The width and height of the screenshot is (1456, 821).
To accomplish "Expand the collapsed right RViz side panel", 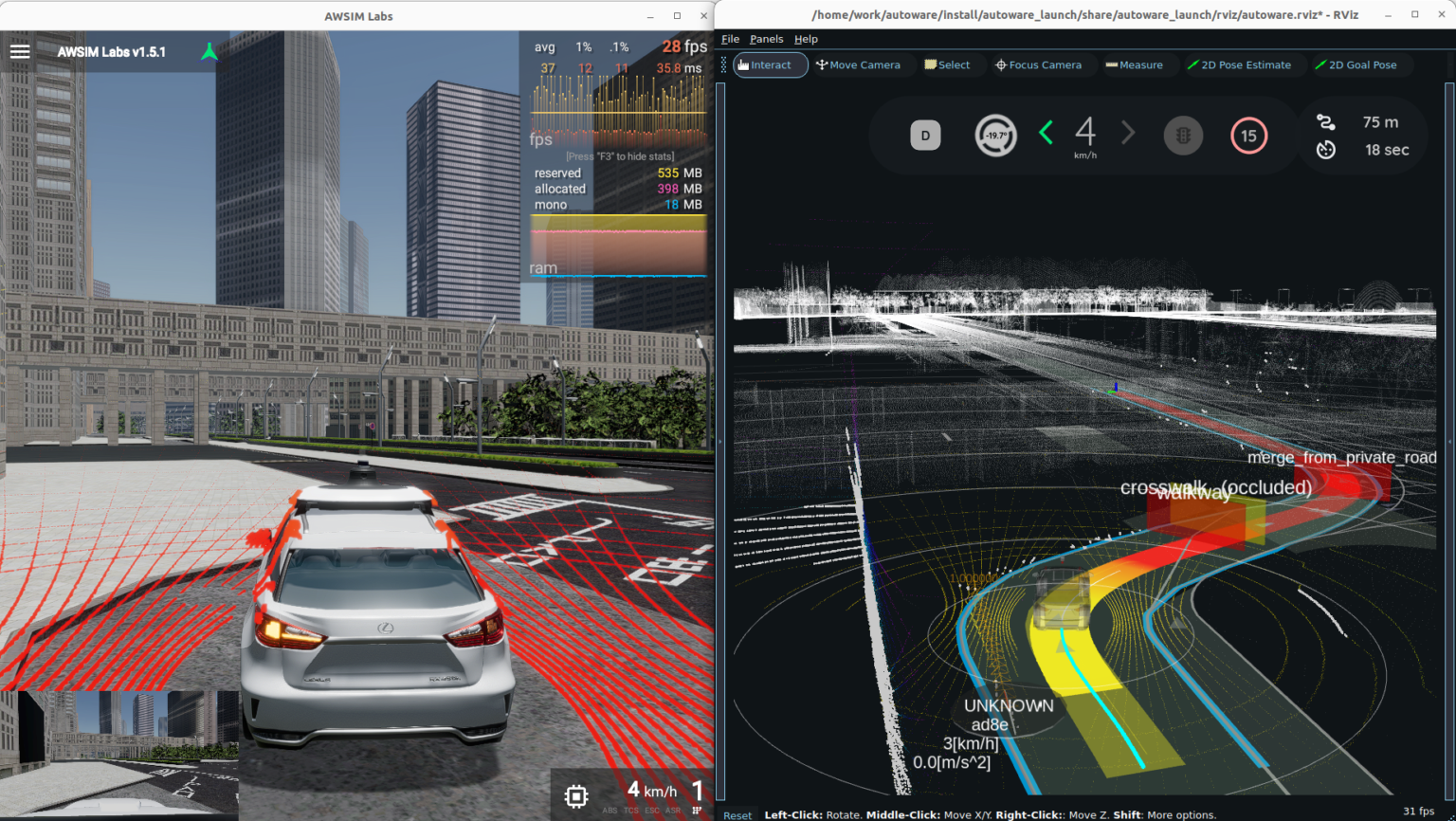I will 1450,441.
